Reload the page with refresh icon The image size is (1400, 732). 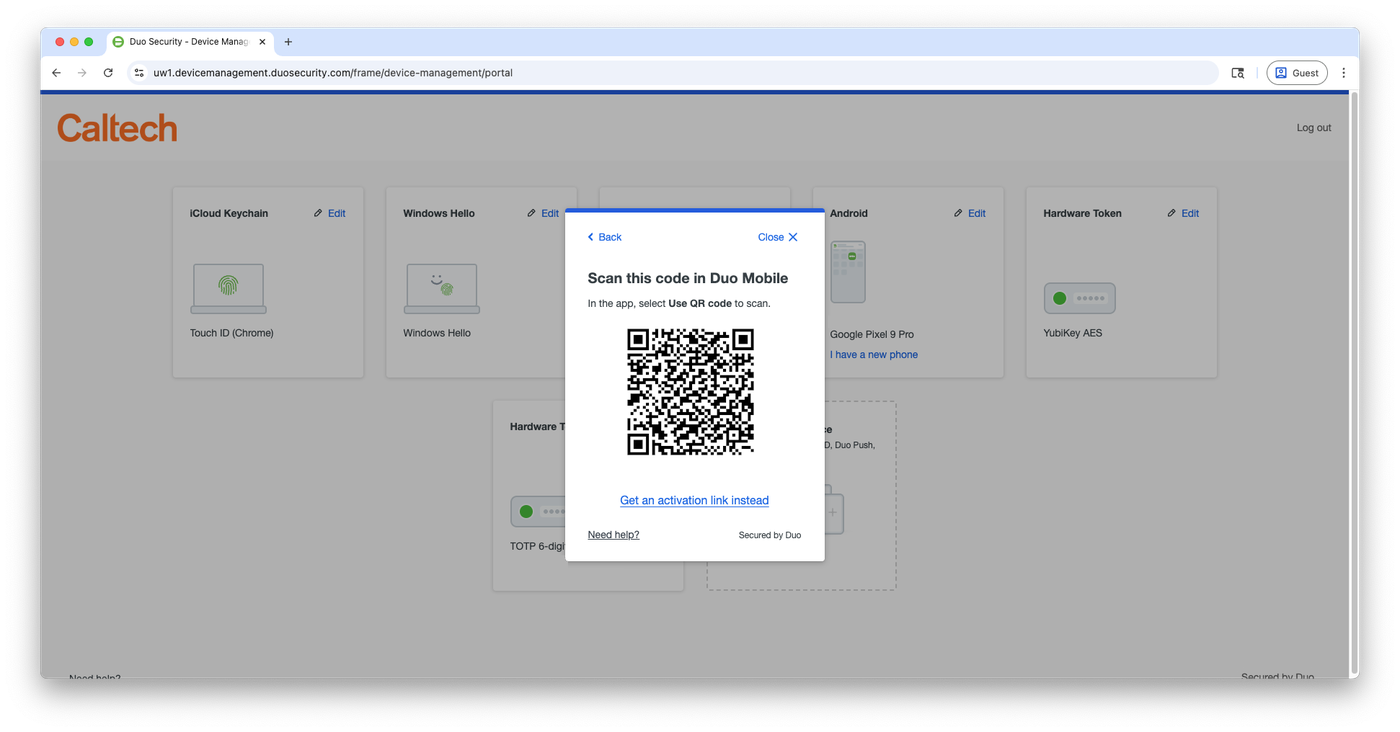point(108,73)
